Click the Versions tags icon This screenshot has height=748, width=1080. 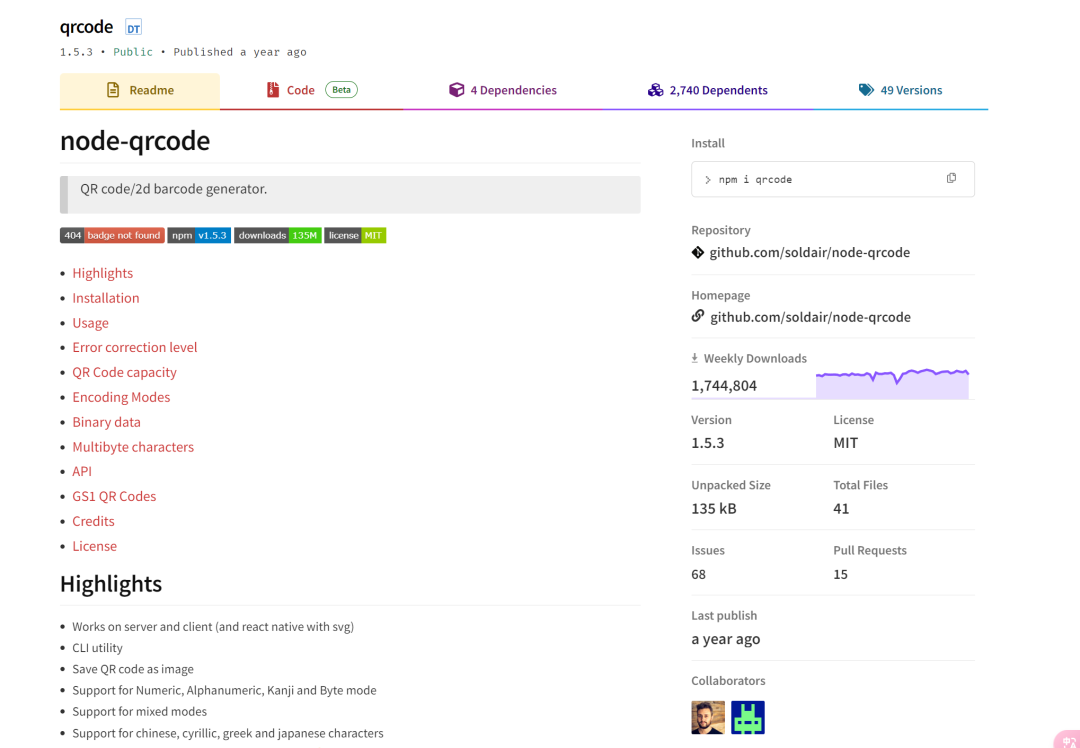[x=866, y=90]
